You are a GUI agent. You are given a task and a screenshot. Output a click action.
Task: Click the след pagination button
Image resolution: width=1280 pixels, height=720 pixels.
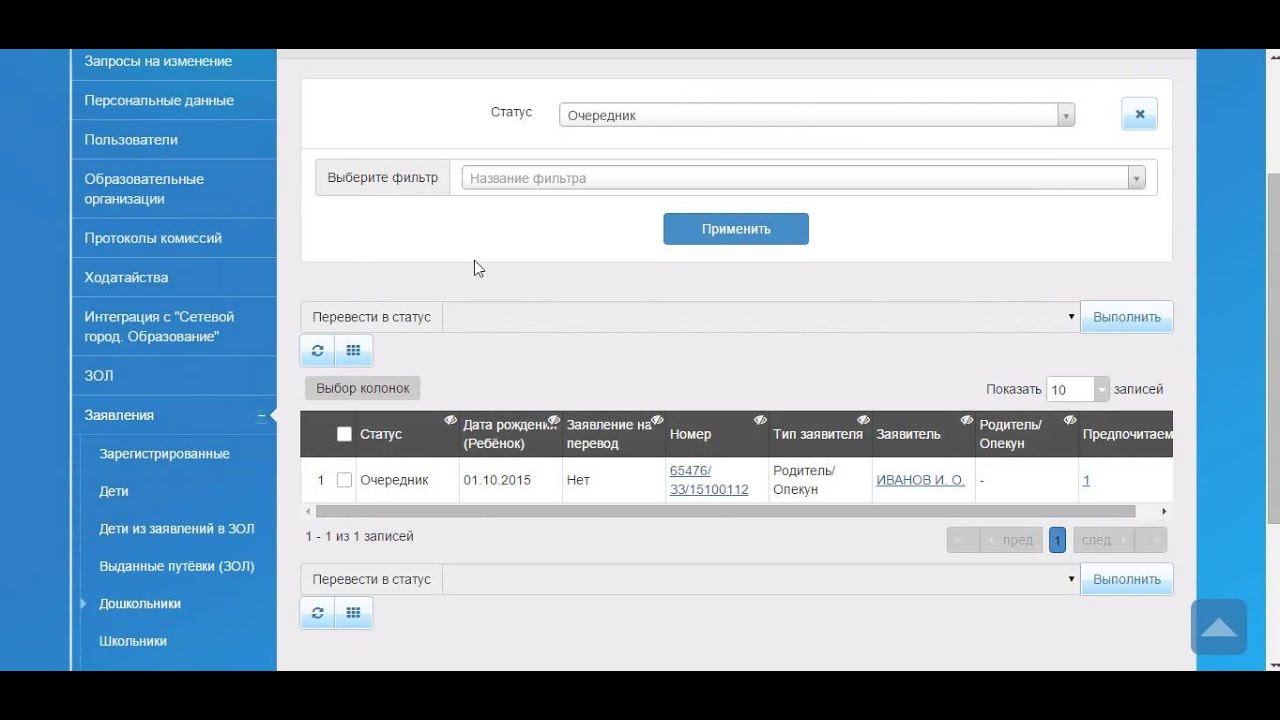1103,540
